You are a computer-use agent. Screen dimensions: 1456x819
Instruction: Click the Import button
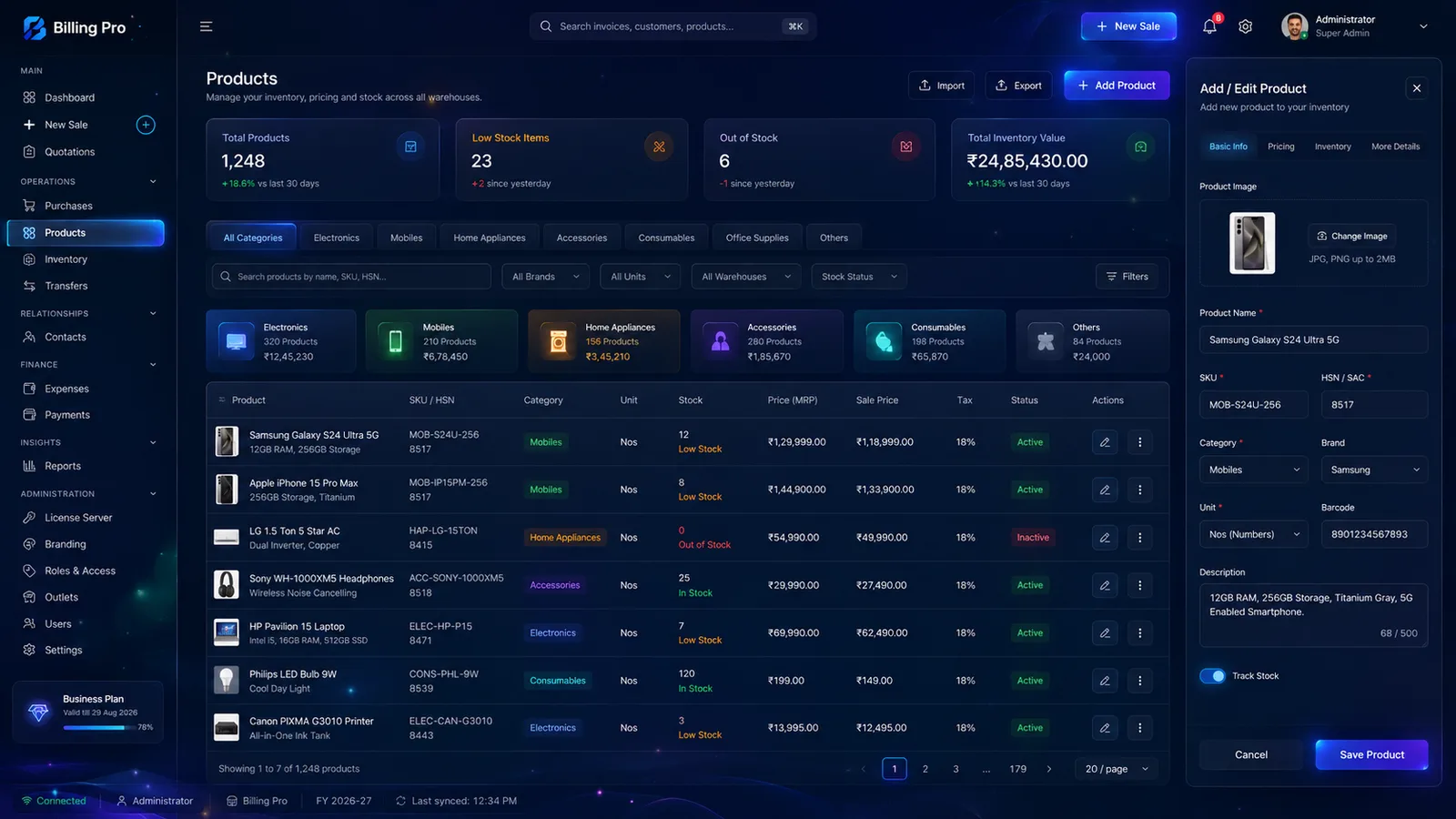[941, 86]
